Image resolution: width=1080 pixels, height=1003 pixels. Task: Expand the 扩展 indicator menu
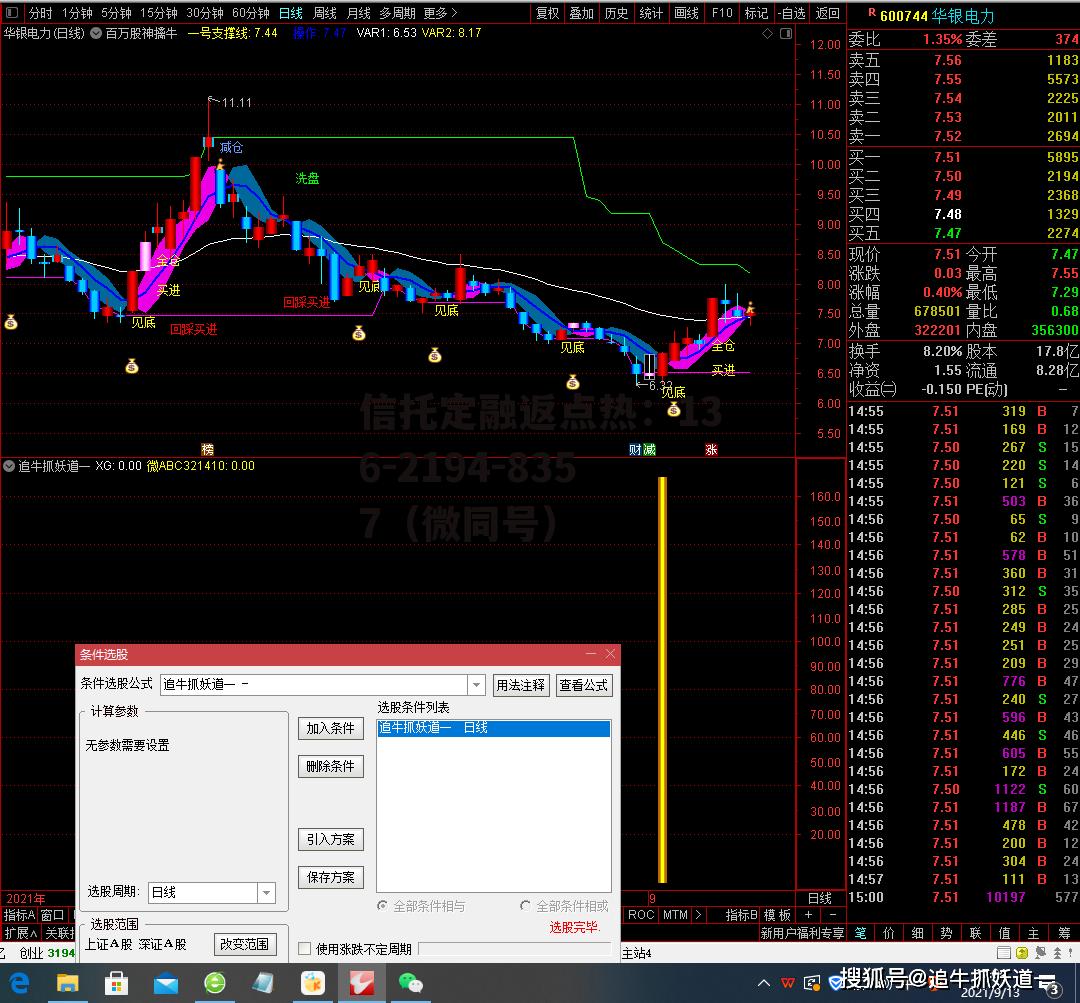click(x=21, y=933)
